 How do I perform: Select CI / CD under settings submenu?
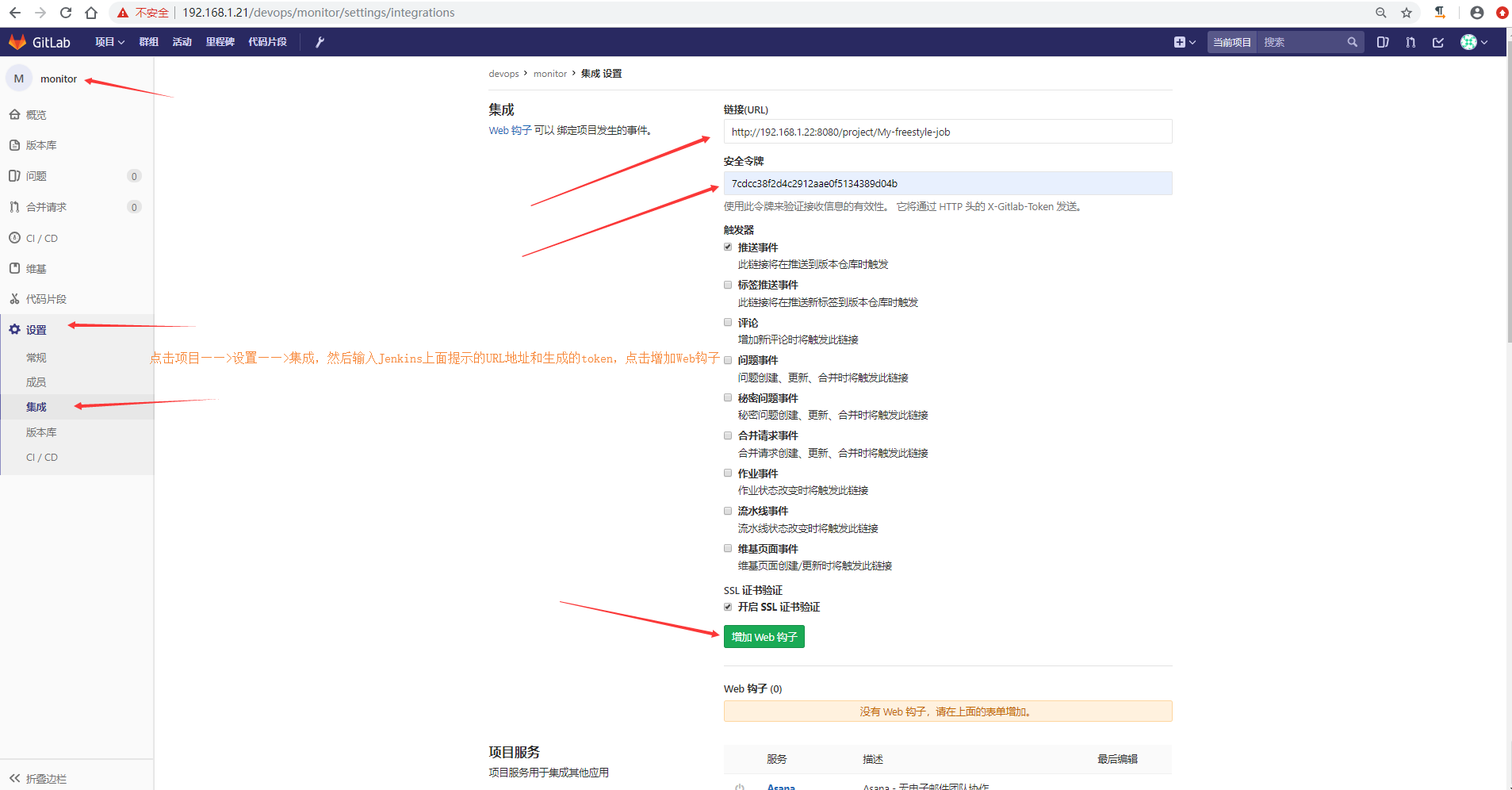click(42, 457)
